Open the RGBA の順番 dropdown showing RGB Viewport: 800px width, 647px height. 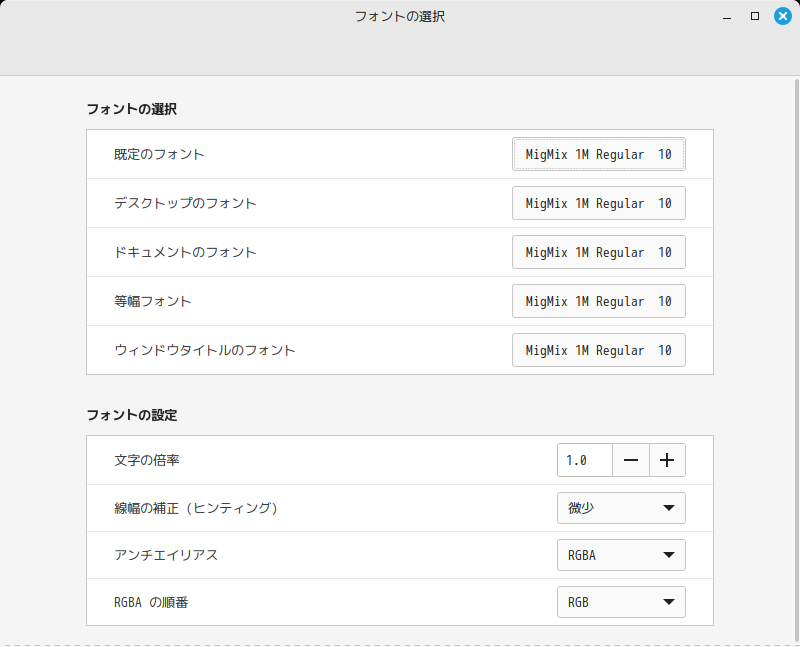pos(621,602)
